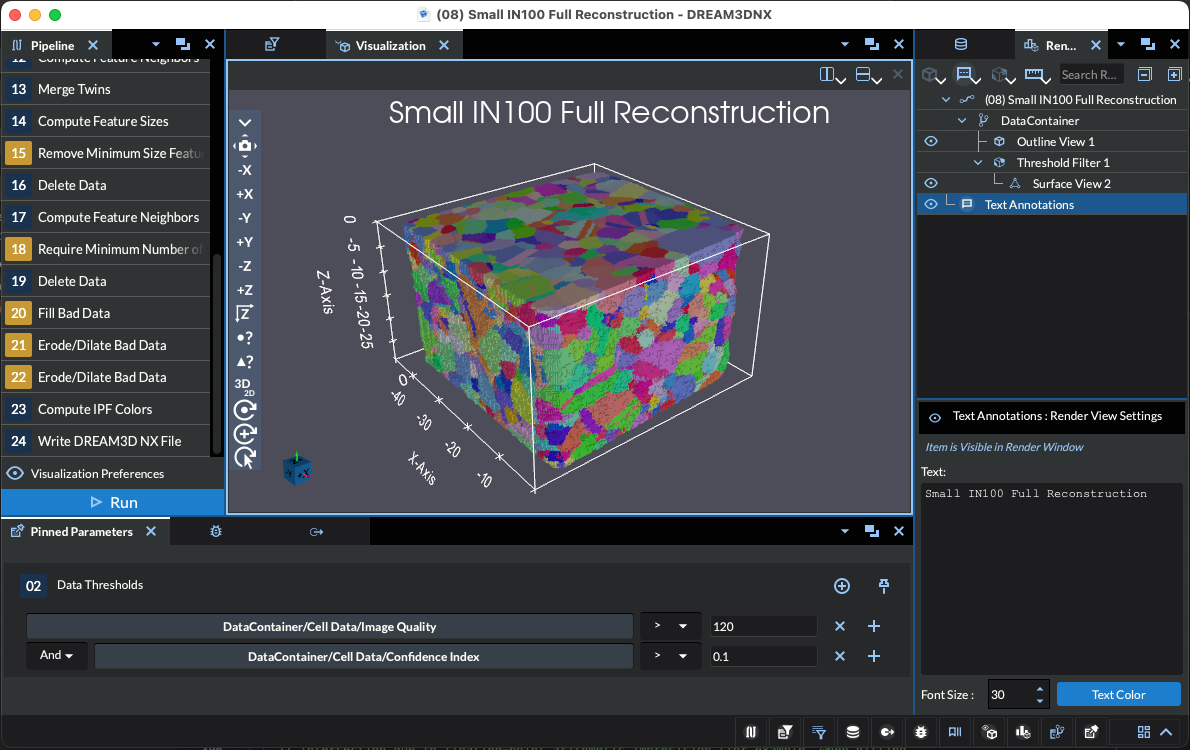Screen dimensions: 1190x750
Task: Switch to the Visualization tab
Action: pyautogui.click(x=390, y=46)
